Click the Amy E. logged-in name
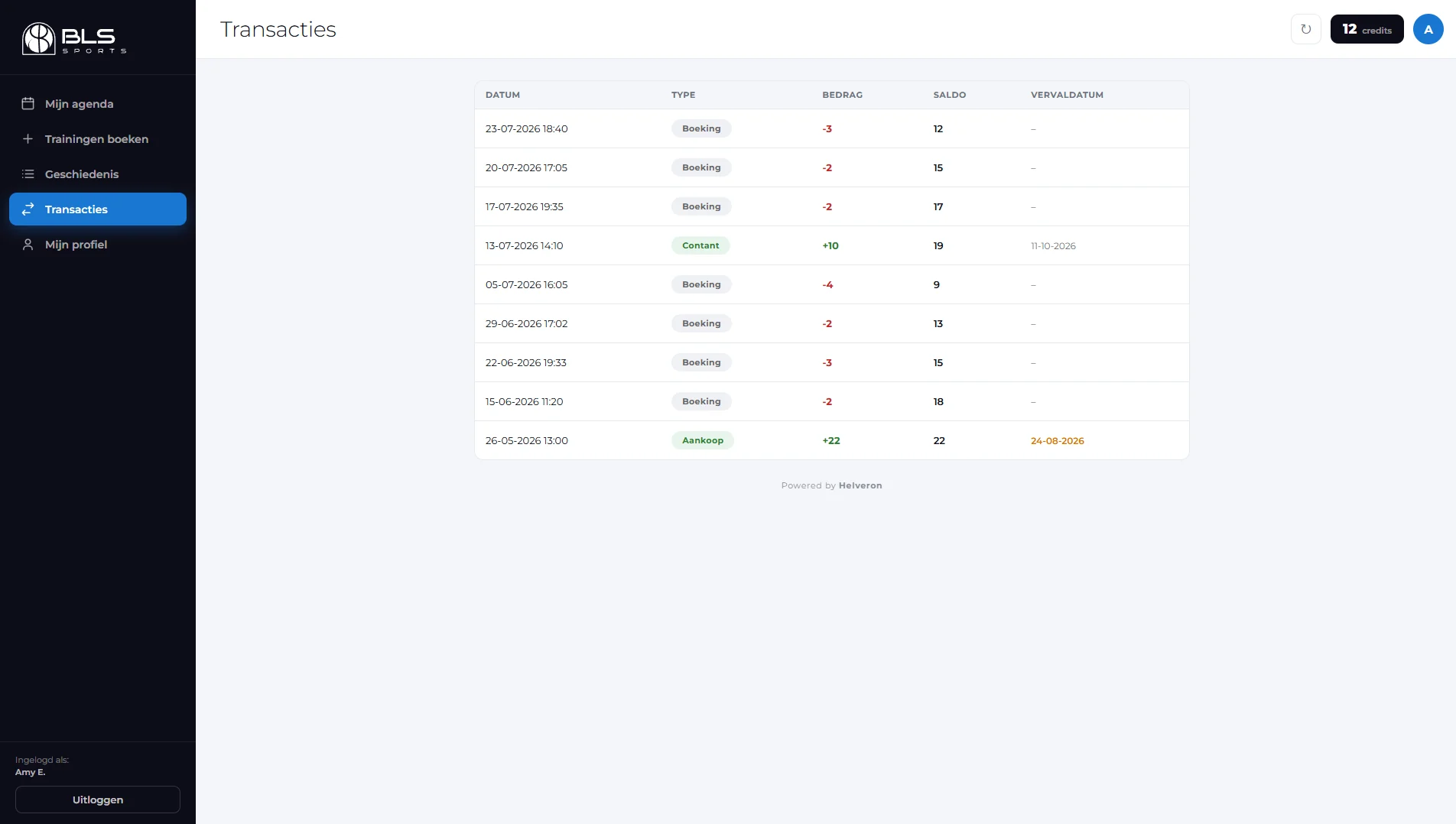Screen dimensions: 1456x824 31,772
